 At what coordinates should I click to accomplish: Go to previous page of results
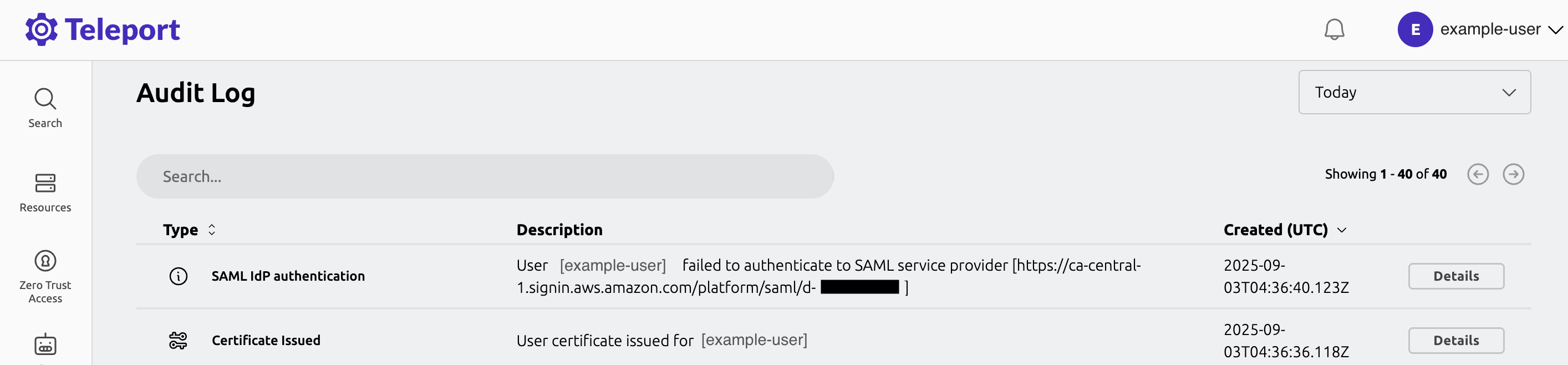click(x=1477, y=174)
